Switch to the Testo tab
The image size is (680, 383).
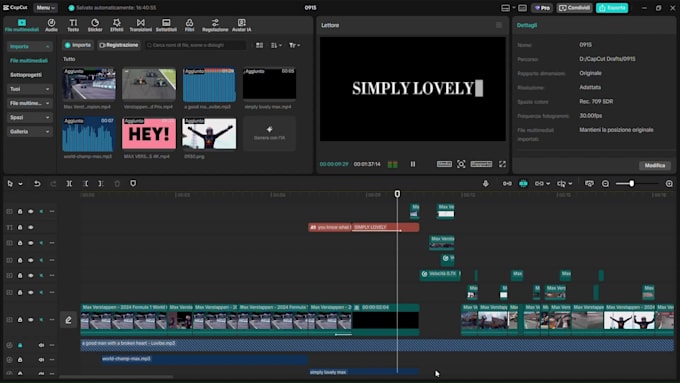[x=73, y=25]
